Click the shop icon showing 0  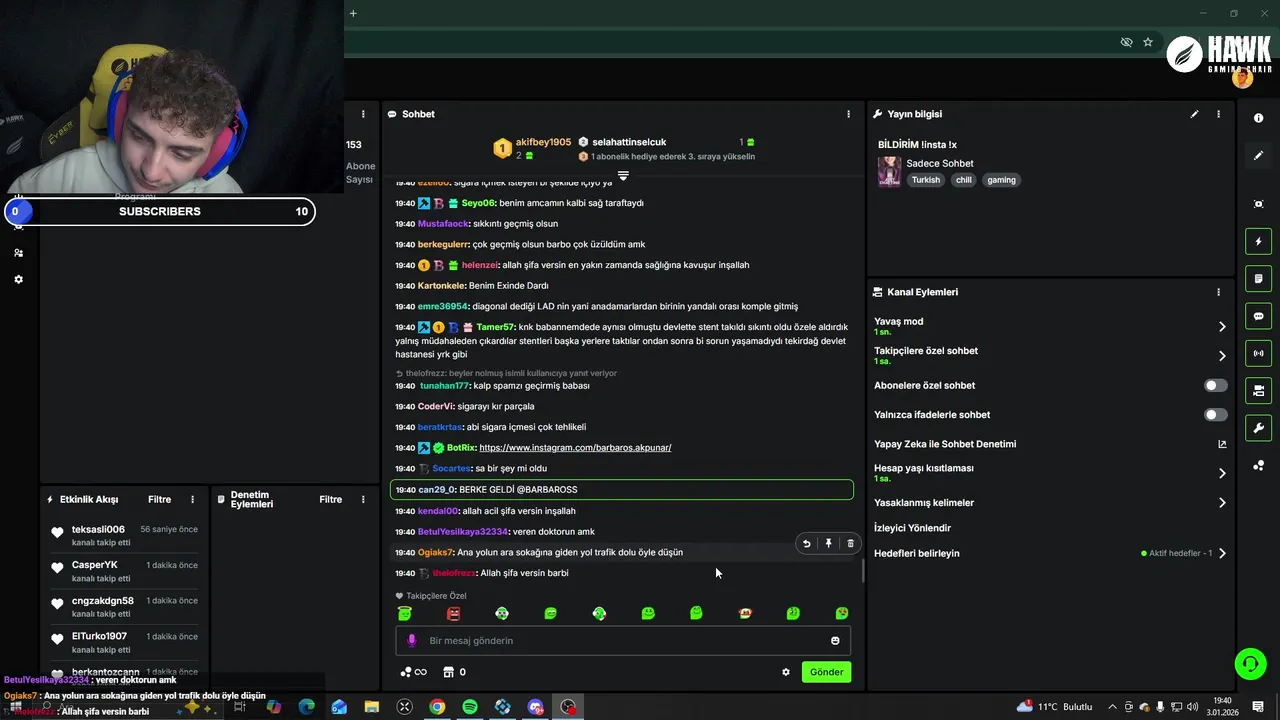tap(455, 672)
